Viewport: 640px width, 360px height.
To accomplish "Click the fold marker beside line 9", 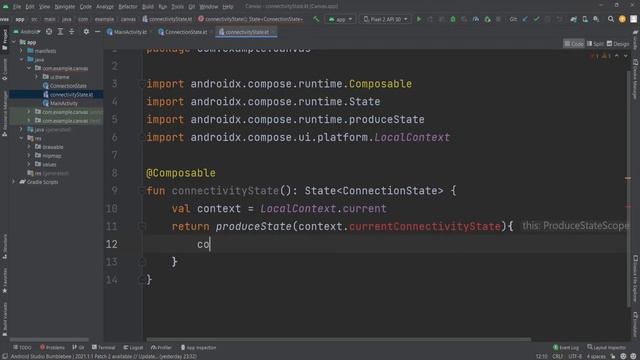I will point(142,191).
